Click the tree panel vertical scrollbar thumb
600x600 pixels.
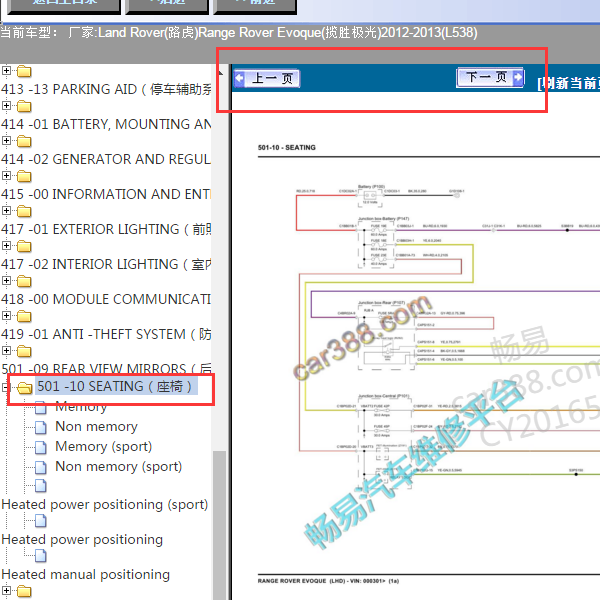point(220,525)
